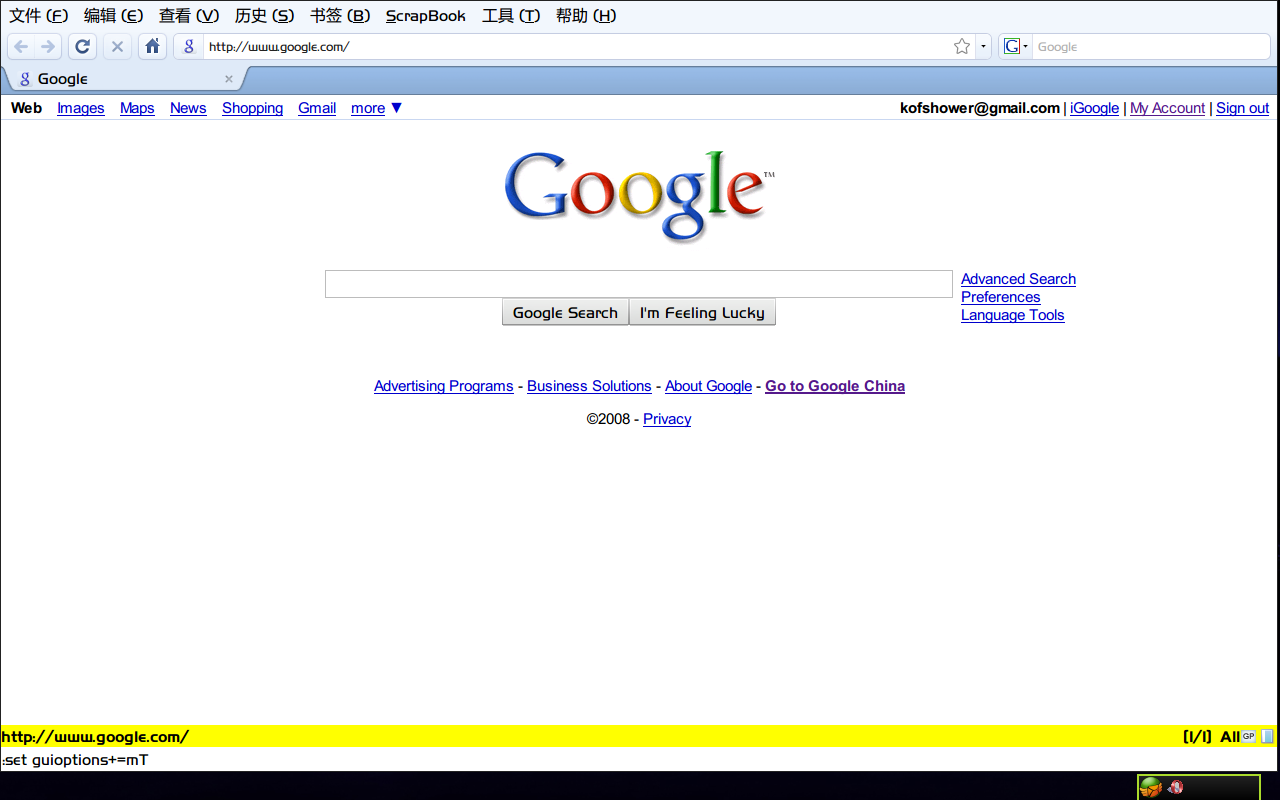
Task: Click the Sign out link
Action: click(1242, 108)
